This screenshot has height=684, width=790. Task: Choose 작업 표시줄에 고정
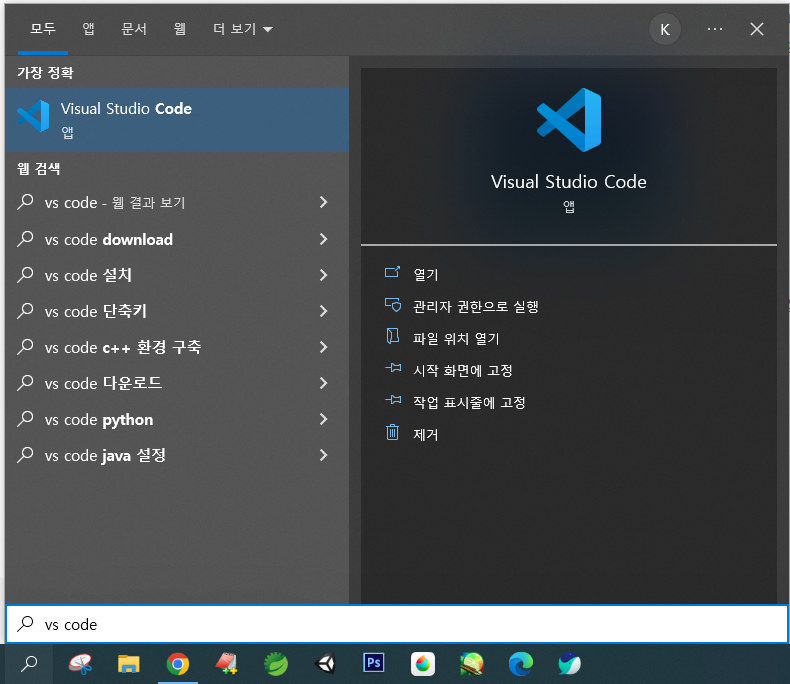click(x=469, y=402)
